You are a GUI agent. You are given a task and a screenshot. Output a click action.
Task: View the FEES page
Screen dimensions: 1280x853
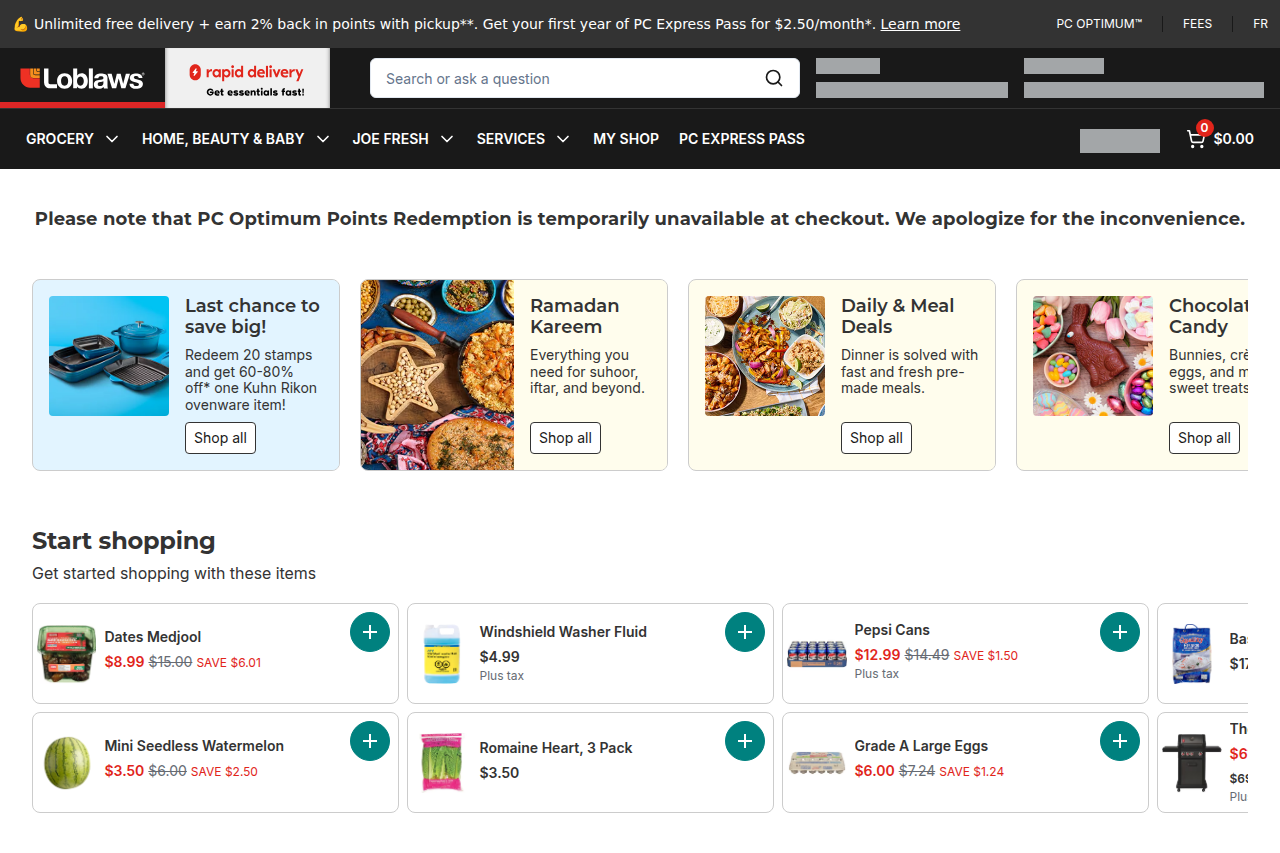[1197, 23]
